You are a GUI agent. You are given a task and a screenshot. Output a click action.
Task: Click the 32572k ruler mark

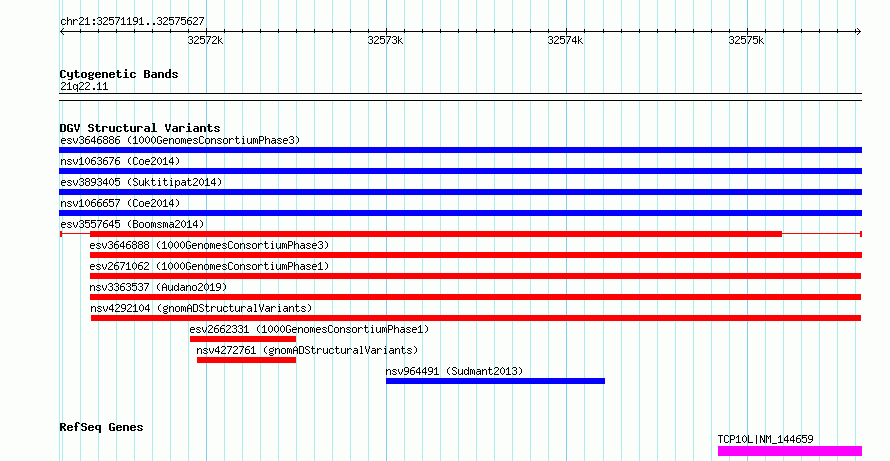205,40
